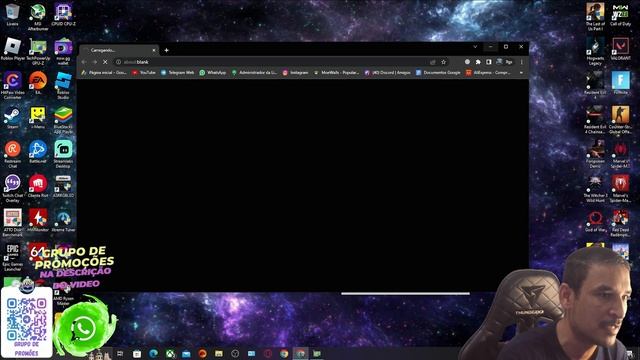
Task: Select Roblox Studio desktop icon
Action: (x=63, y=86)
